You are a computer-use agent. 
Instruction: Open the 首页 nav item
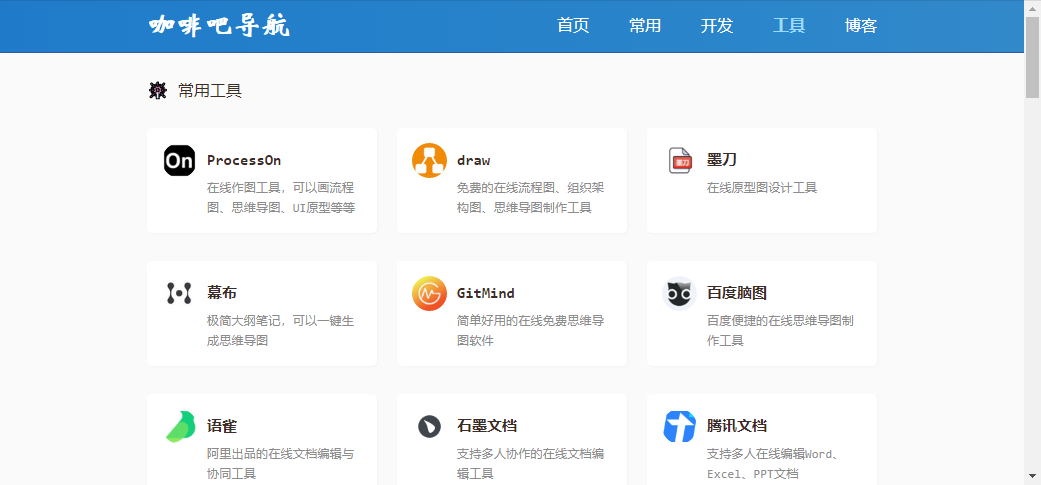[x=573, y=26]
